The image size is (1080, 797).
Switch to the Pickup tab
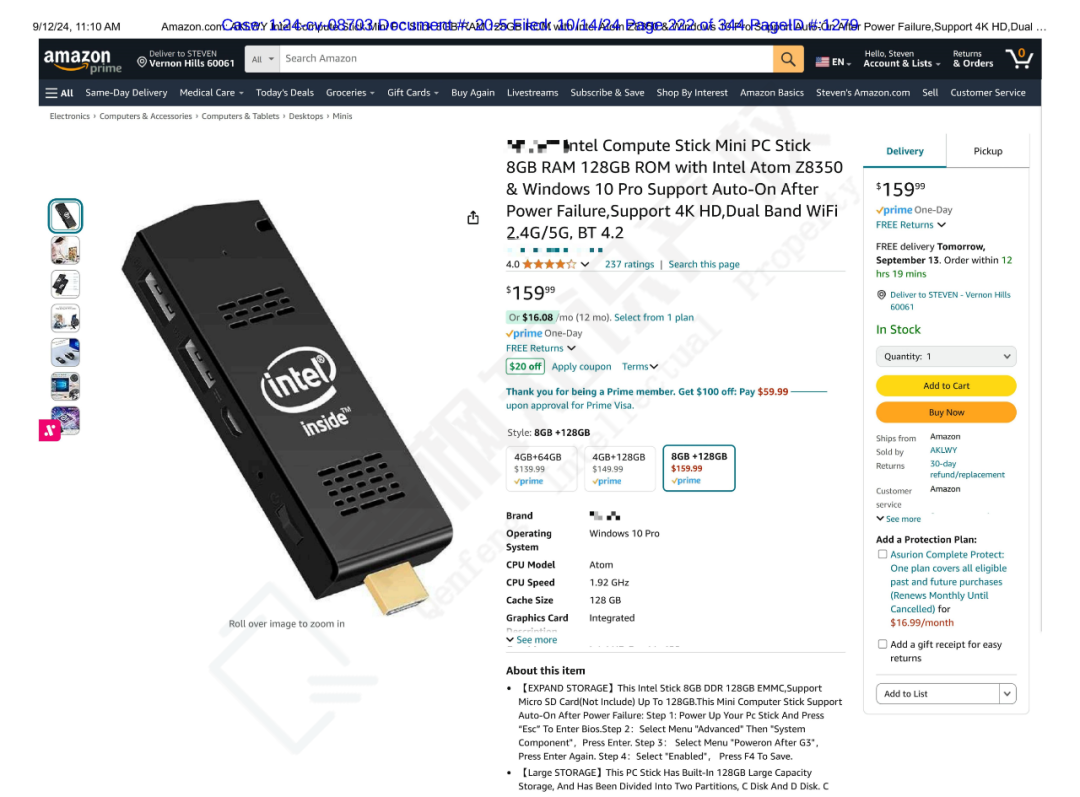pos(988,151)
